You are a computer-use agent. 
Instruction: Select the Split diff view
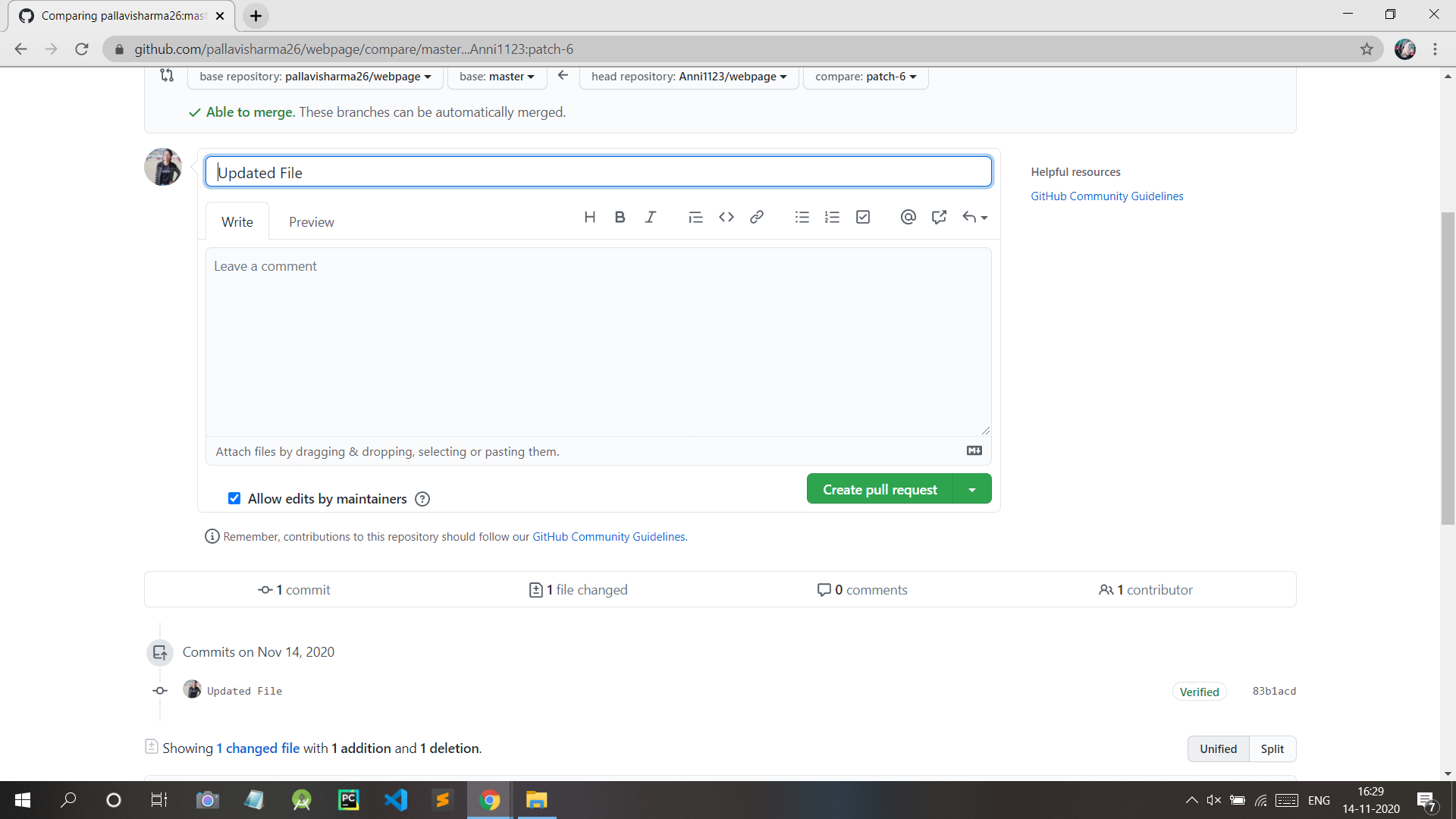point(1272,748)
